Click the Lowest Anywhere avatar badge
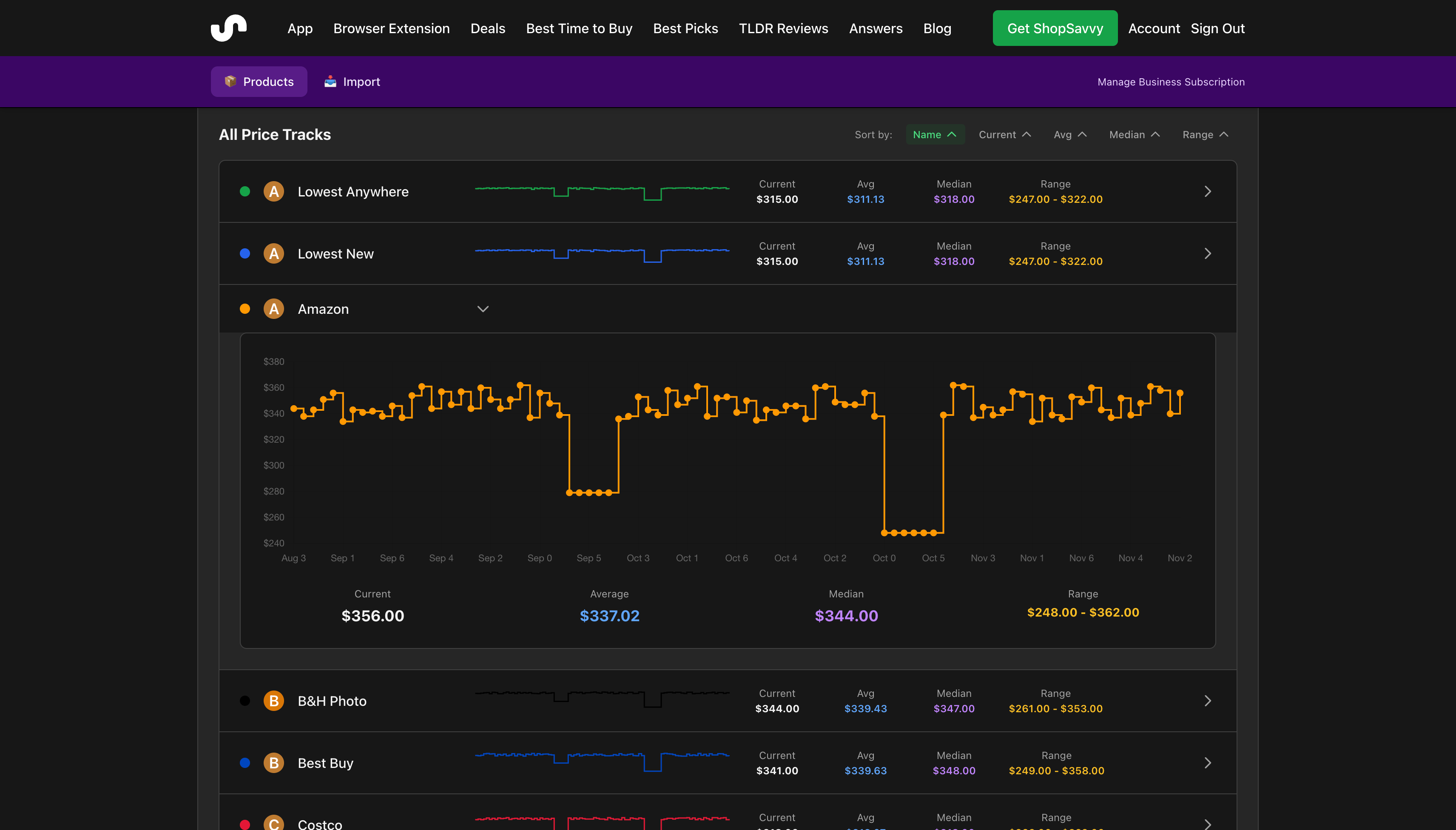Screen dimensions: 1456x830 click(x=274, y=191)
